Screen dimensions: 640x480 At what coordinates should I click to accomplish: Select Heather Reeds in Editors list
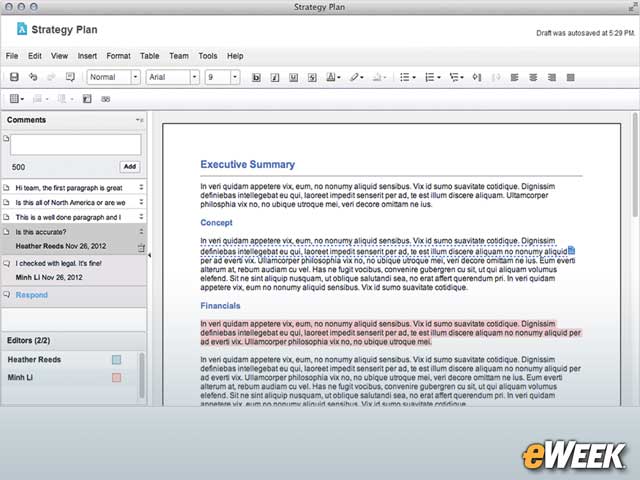coord(34,360)
